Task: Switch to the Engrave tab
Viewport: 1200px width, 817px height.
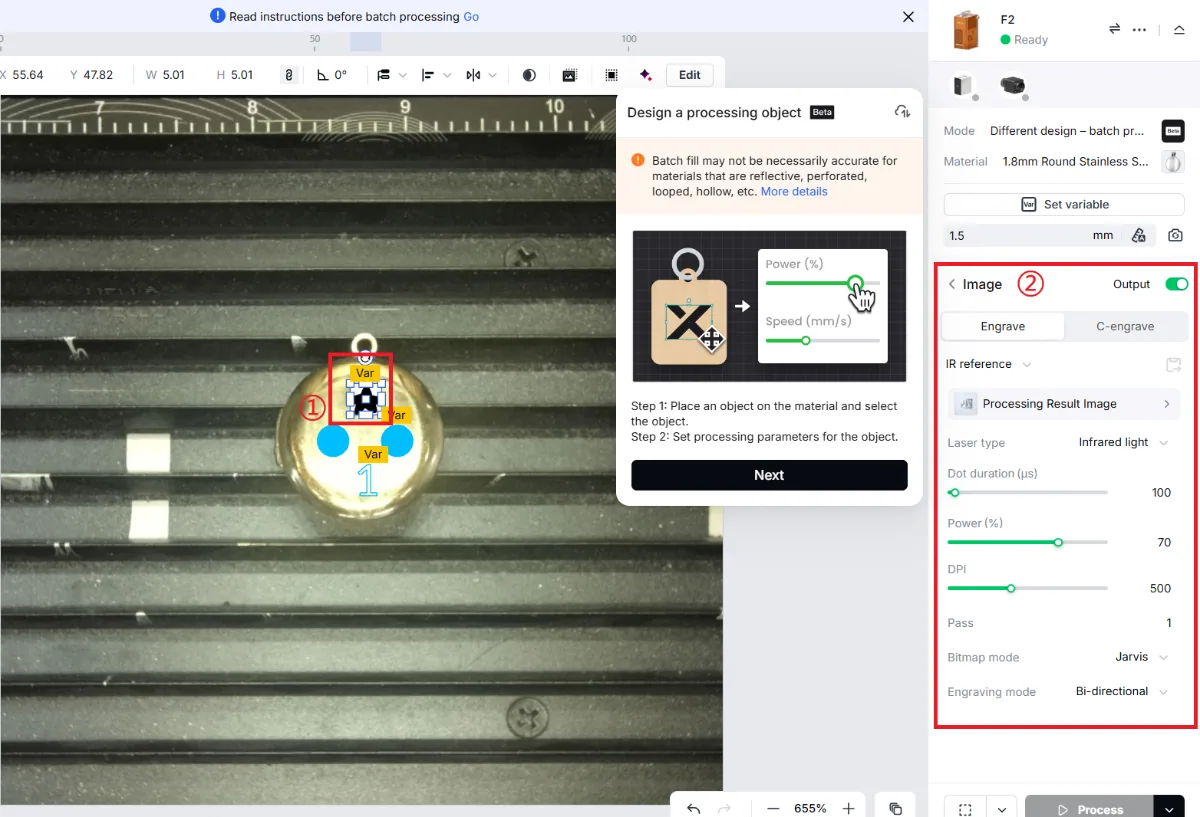Action: coord(1003,326)
